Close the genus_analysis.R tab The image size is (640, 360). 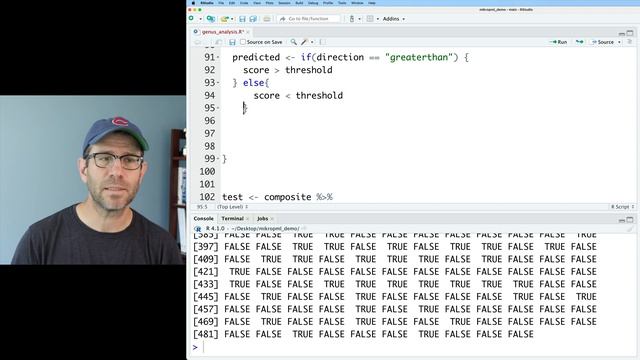(248, 32)
